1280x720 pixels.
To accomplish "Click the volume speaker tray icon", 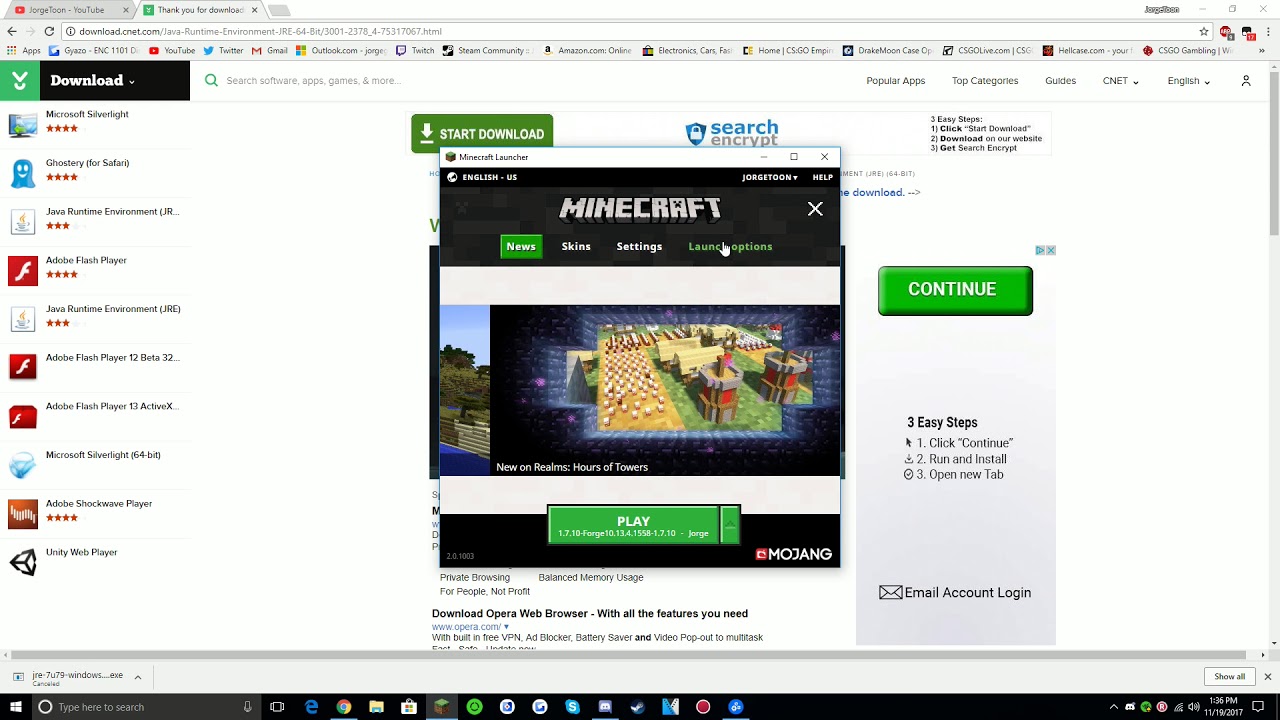I will (1194, 707).
